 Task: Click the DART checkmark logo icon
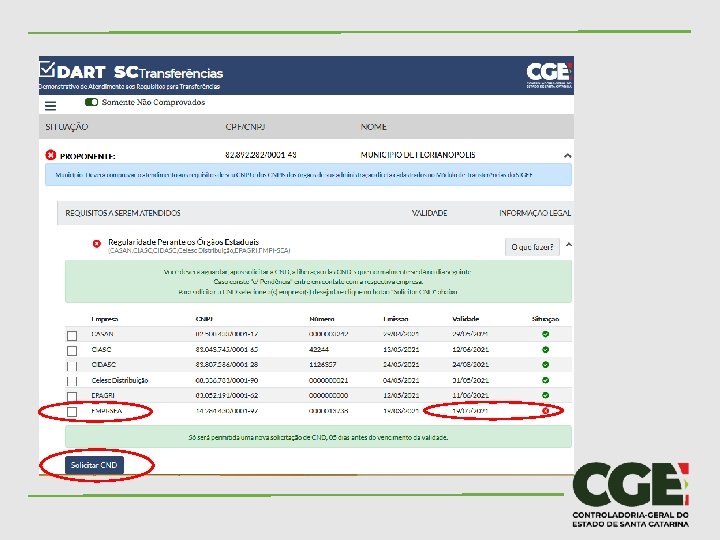(x=47, y=69)
